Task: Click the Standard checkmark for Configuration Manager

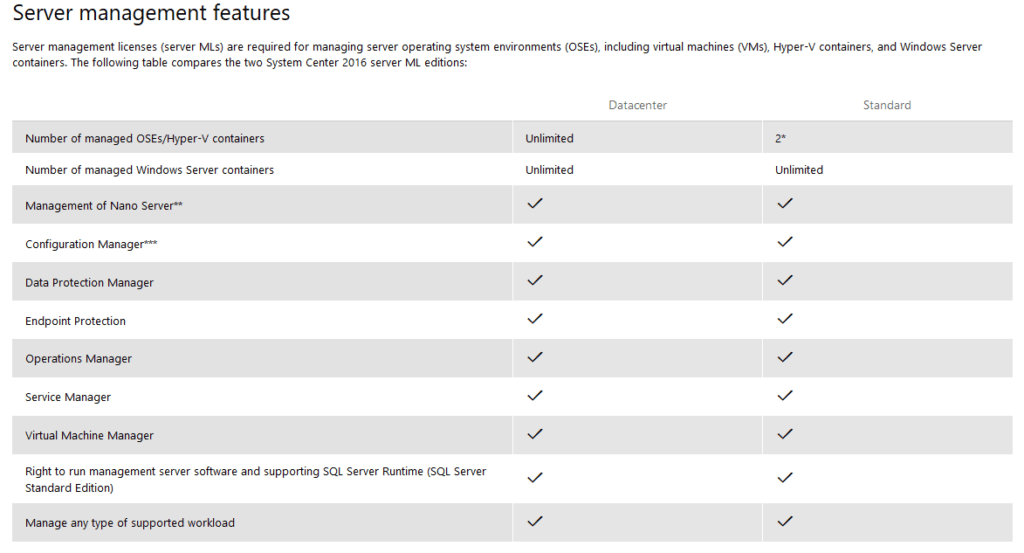Action: point(785,242)
